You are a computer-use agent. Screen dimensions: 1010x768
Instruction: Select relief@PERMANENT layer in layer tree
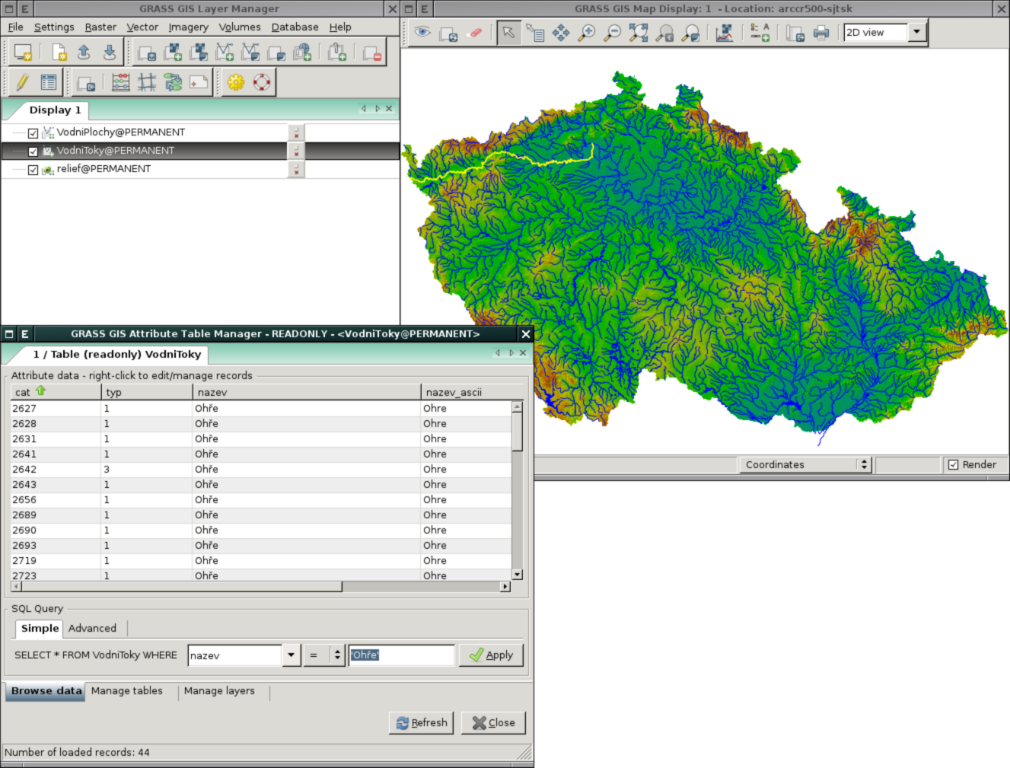[x=104, y=169]
